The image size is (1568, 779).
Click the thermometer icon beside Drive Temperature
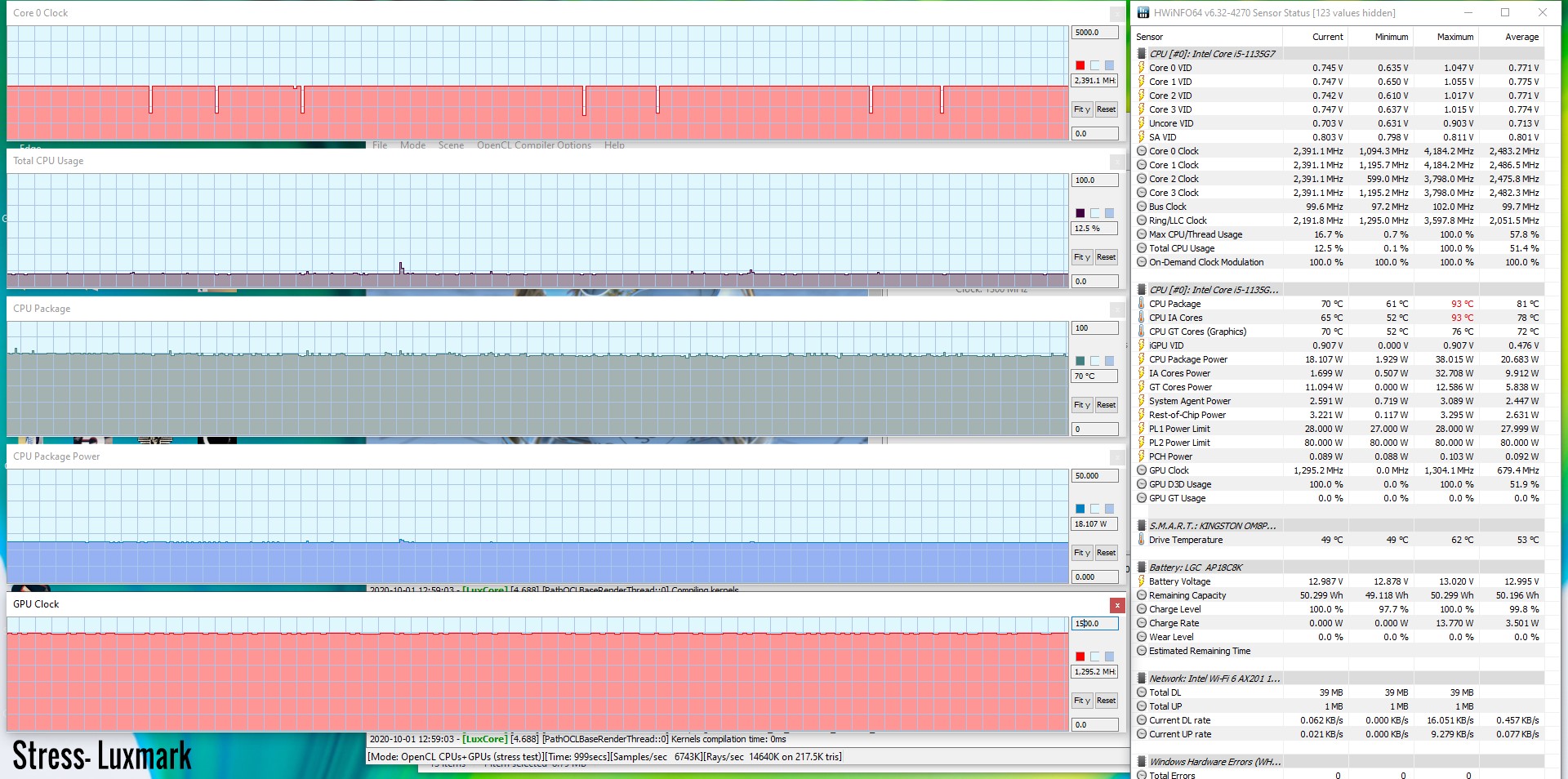coord(1142,540)
